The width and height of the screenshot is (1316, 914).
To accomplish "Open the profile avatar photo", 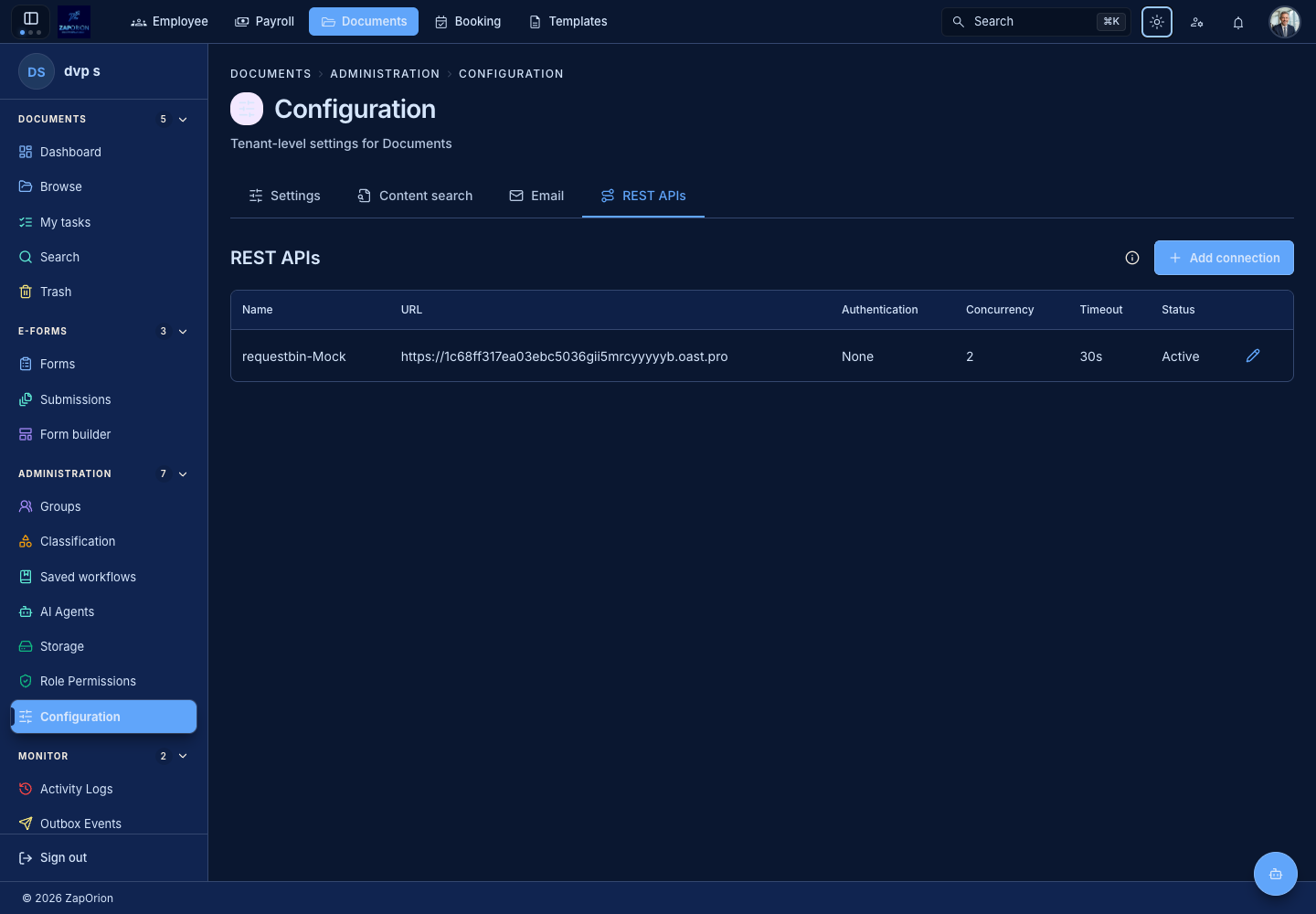I will 1285,22.
